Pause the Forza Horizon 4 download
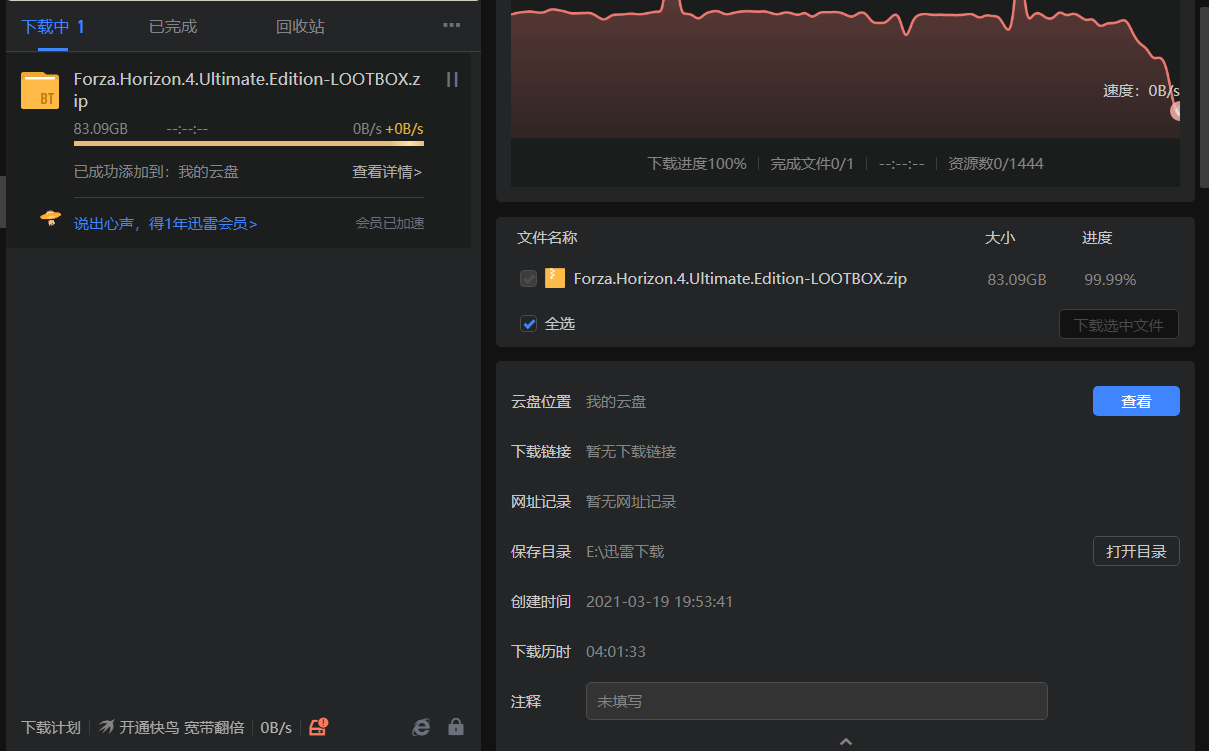The height and width of the screenshot is (751, 1209). coord(452,80)
